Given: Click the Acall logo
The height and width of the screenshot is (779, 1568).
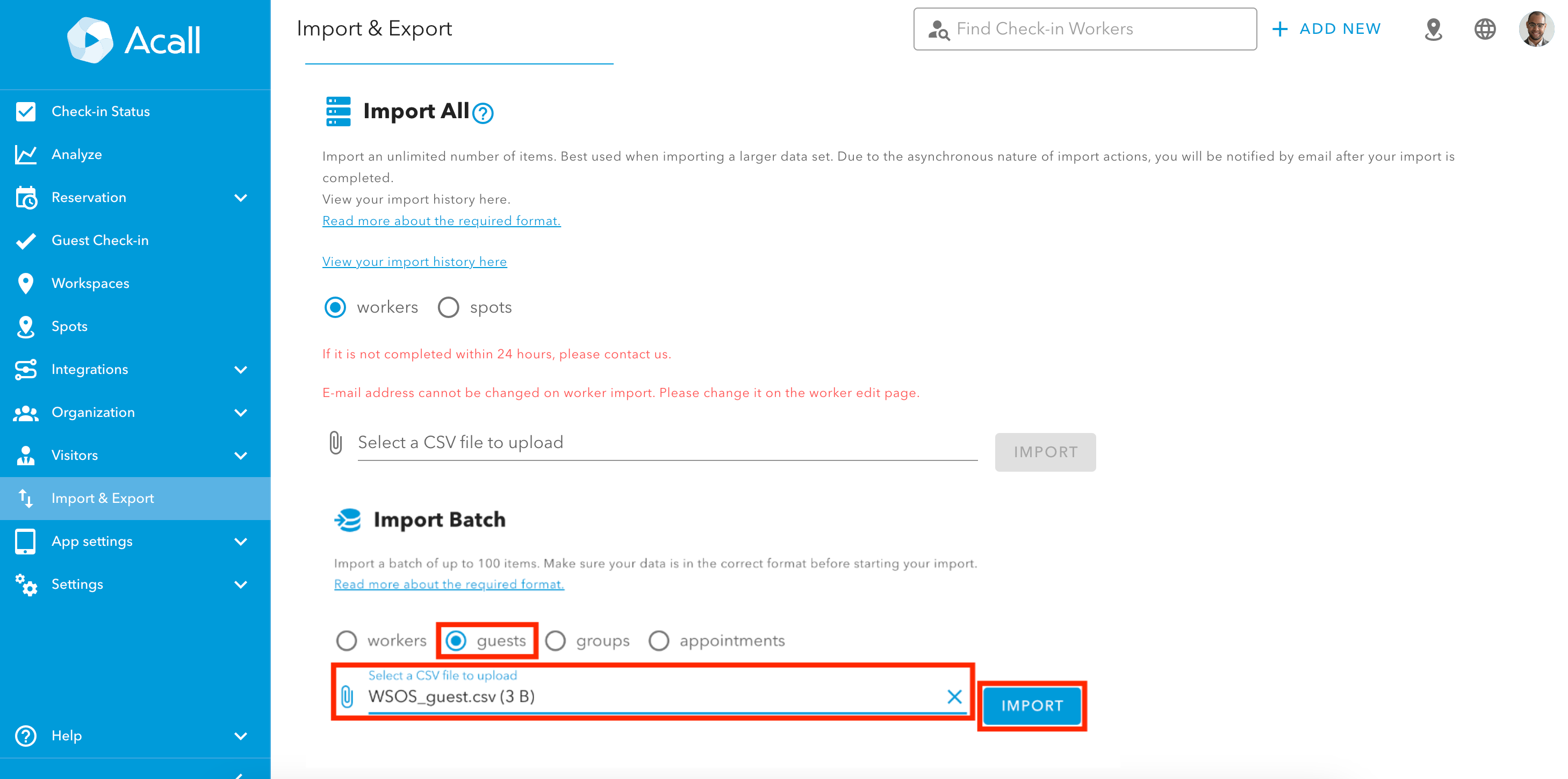Looking at the screenshot, I should tap(134, 40).
